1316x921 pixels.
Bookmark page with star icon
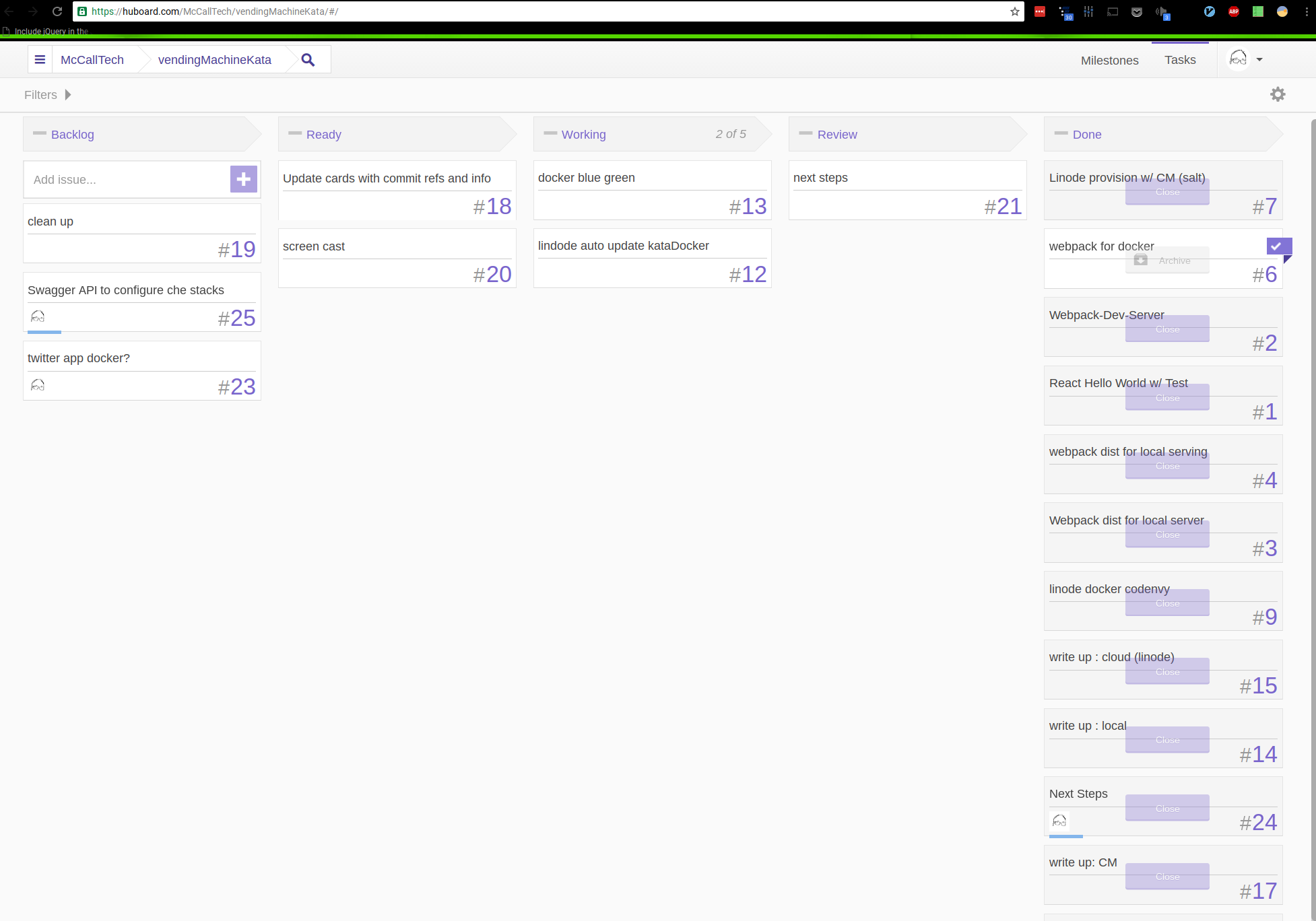[1014, 11]
